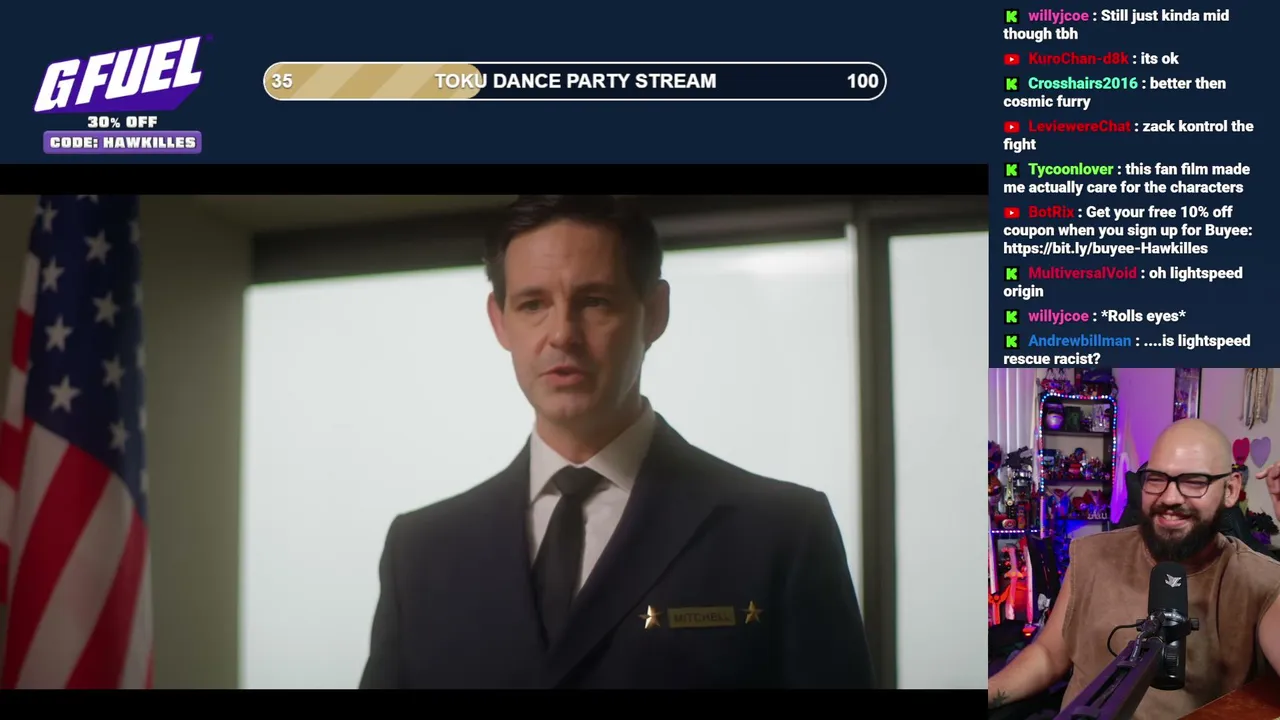Click the Kick icon beside Tycoonlover

(1011, 170)
